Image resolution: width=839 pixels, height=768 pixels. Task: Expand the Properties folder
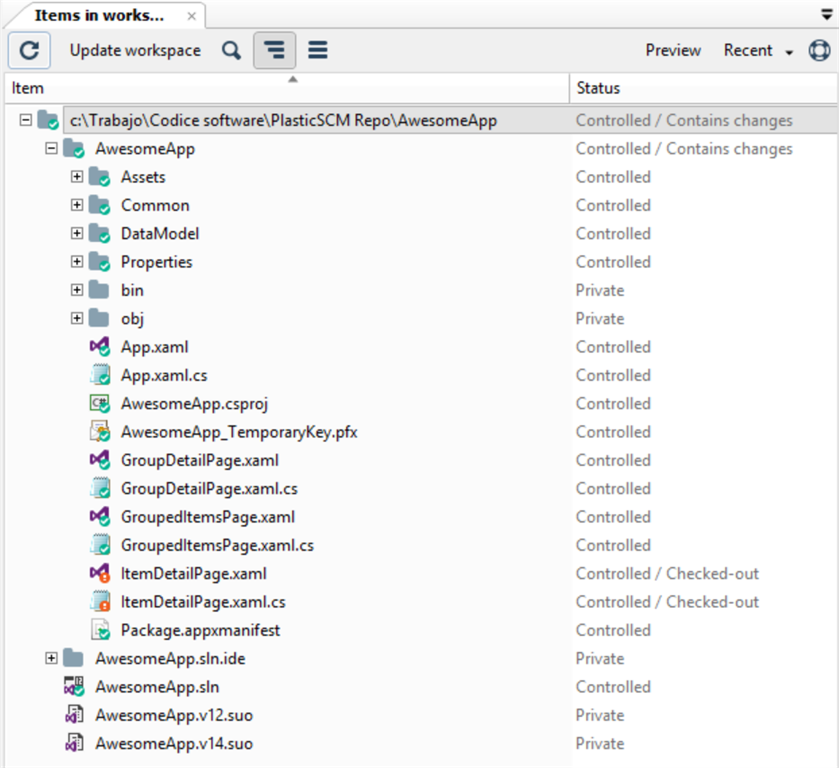(x=77, y=262)
